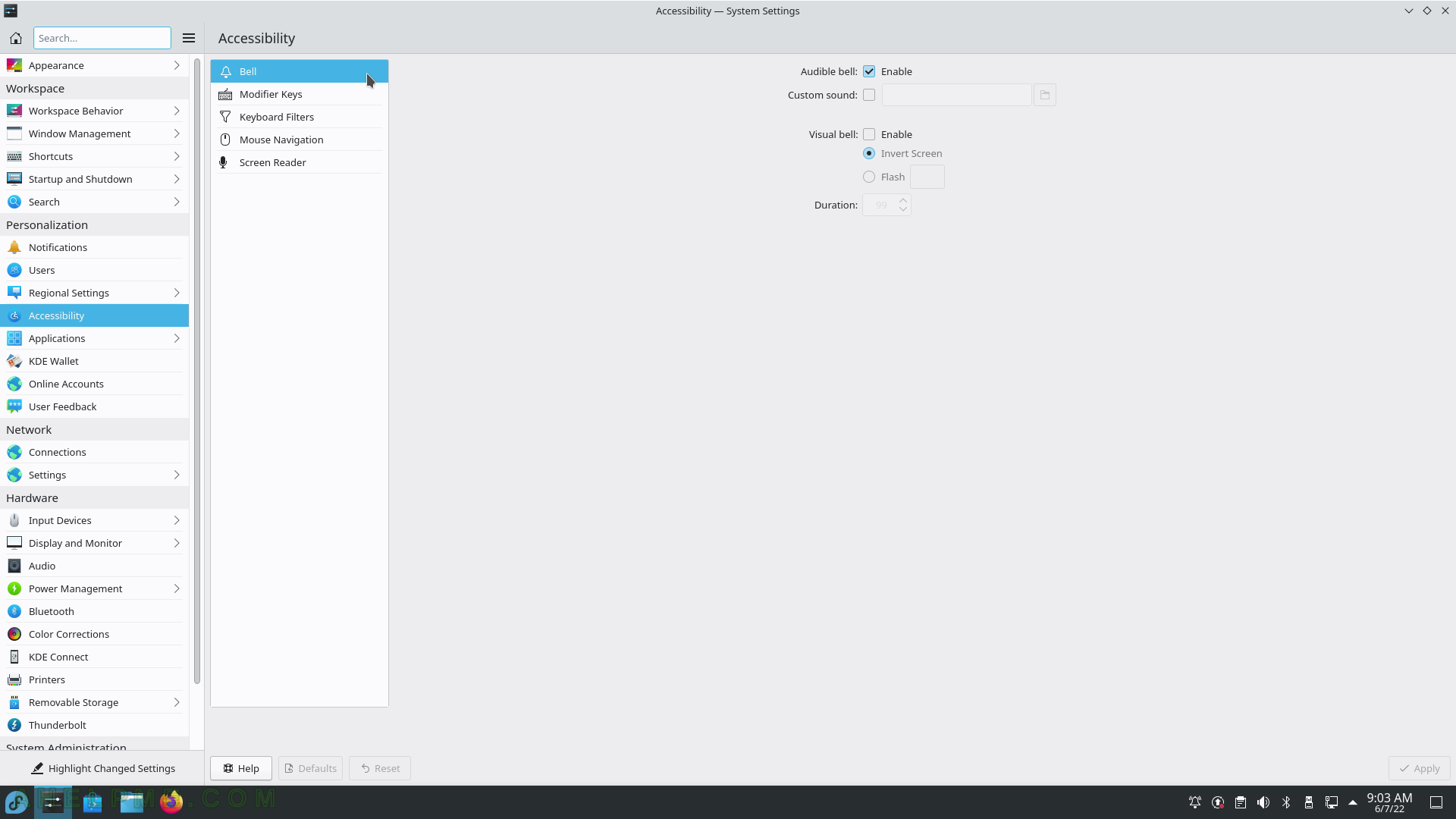Open the volume control in system tray

point(1263,802)
